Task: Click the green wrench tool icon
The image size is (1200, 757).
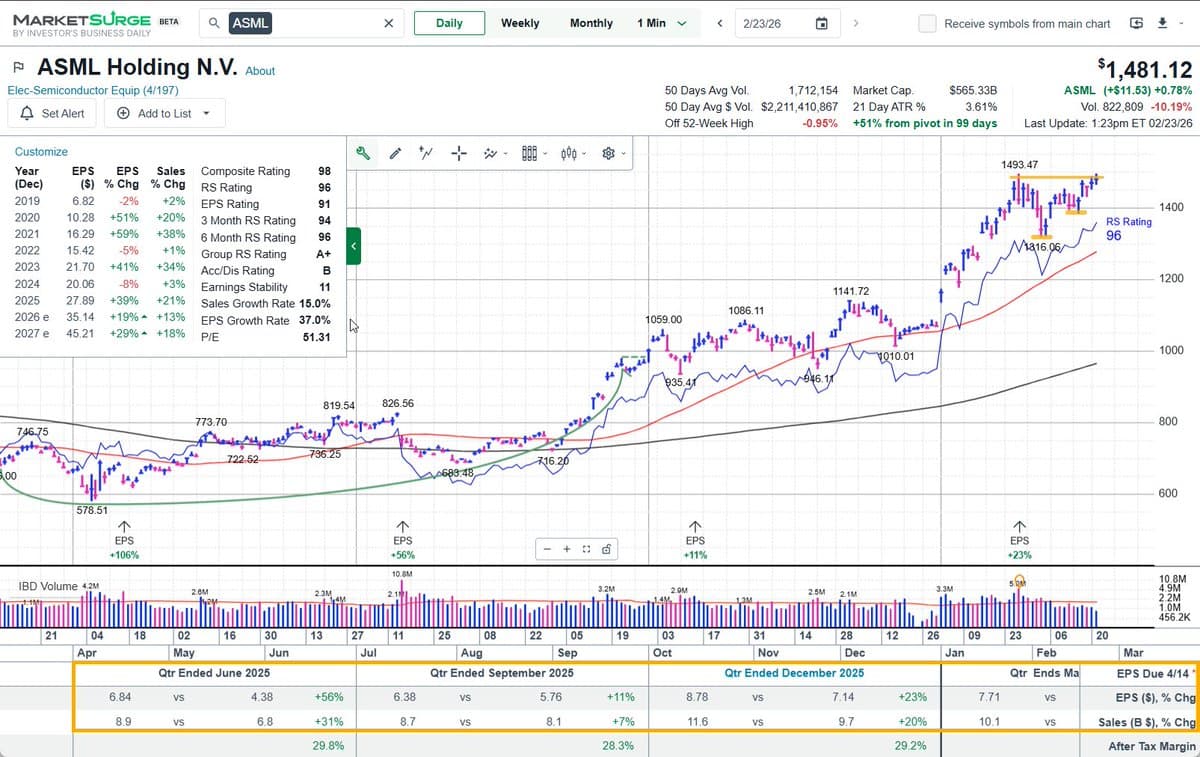Action: tap(362, 152)
